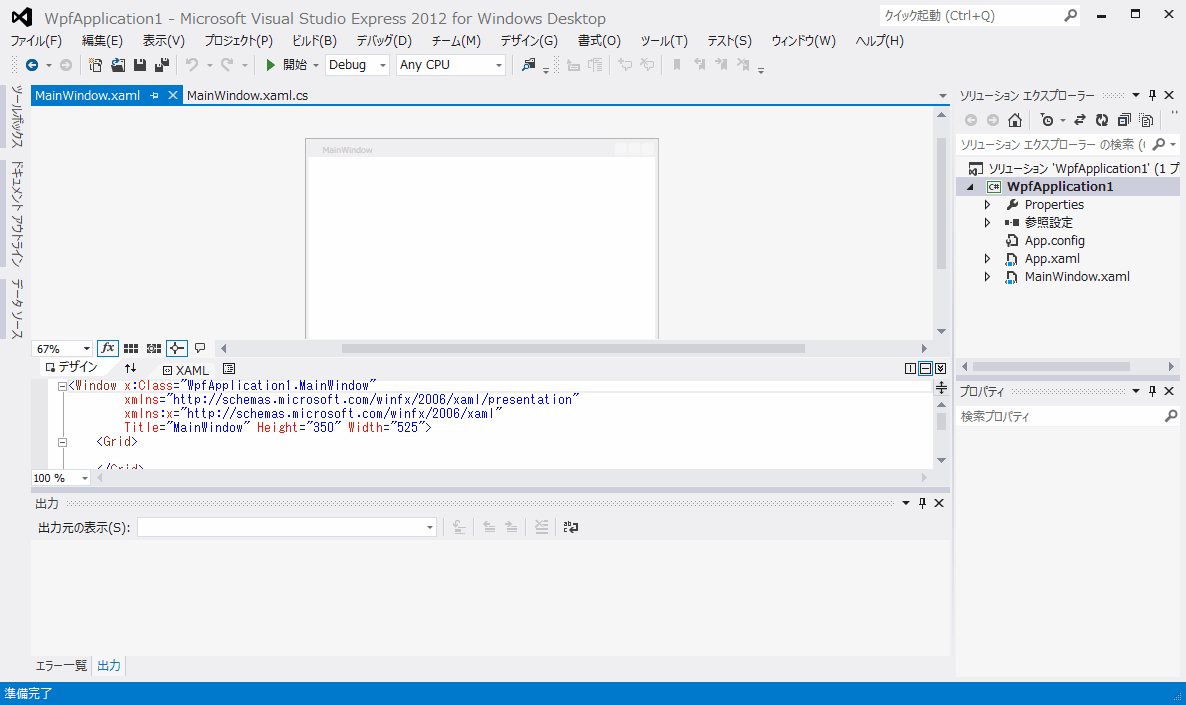Image resolution: width=1186 pixels, height=705 pixels.
Task: Click the Undo arrow icon
Action: click(192, 65)
